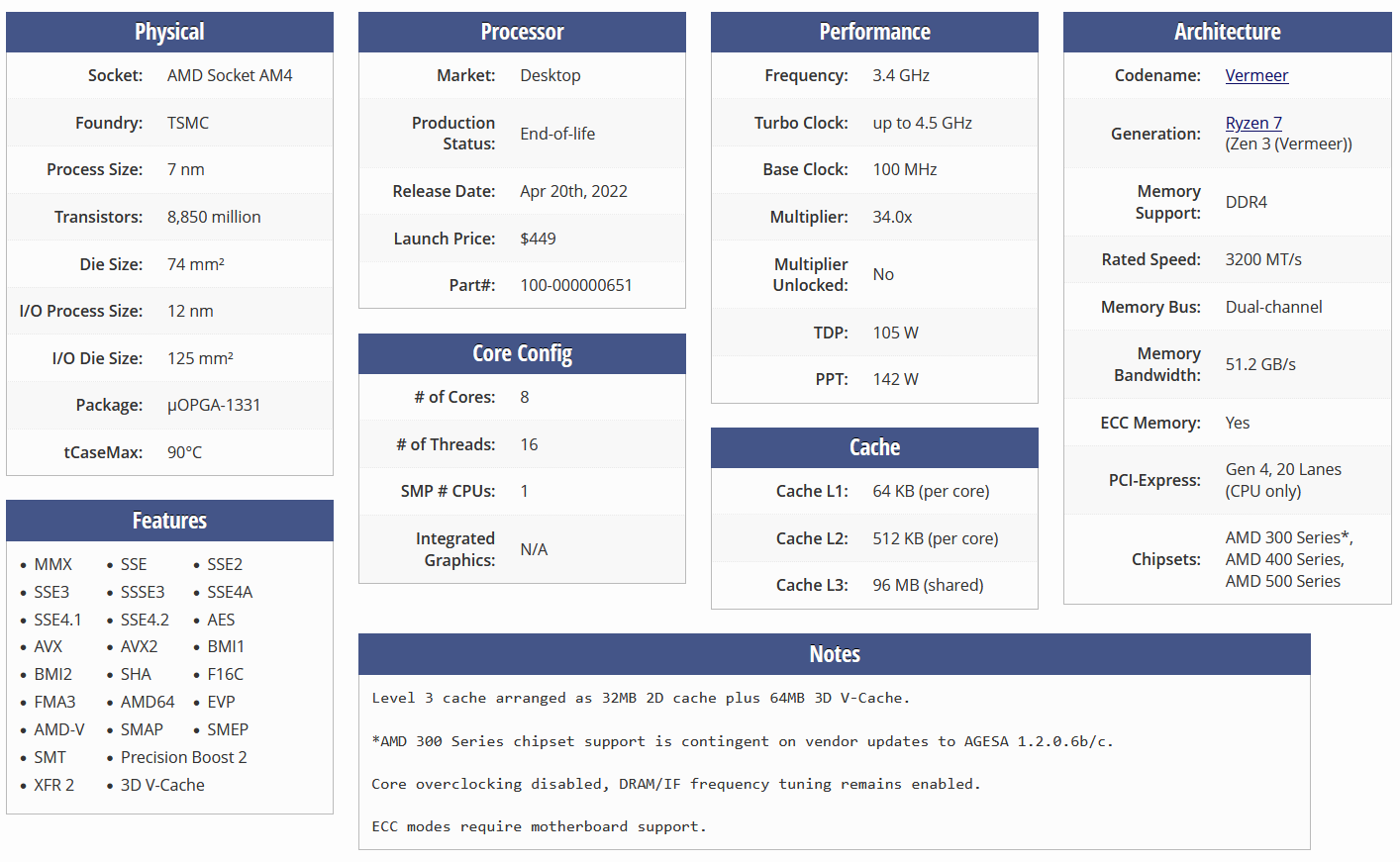Select the 34.0x multiplier value
This screenshot has height=862, width=1400.
(892, 217)
